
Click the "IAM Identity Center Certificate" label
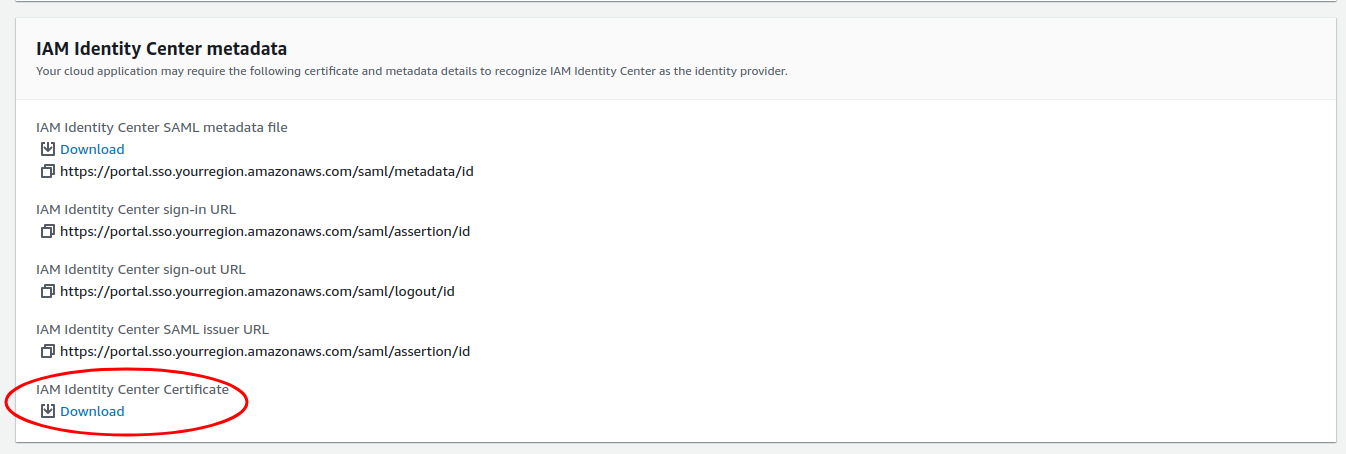132,389
